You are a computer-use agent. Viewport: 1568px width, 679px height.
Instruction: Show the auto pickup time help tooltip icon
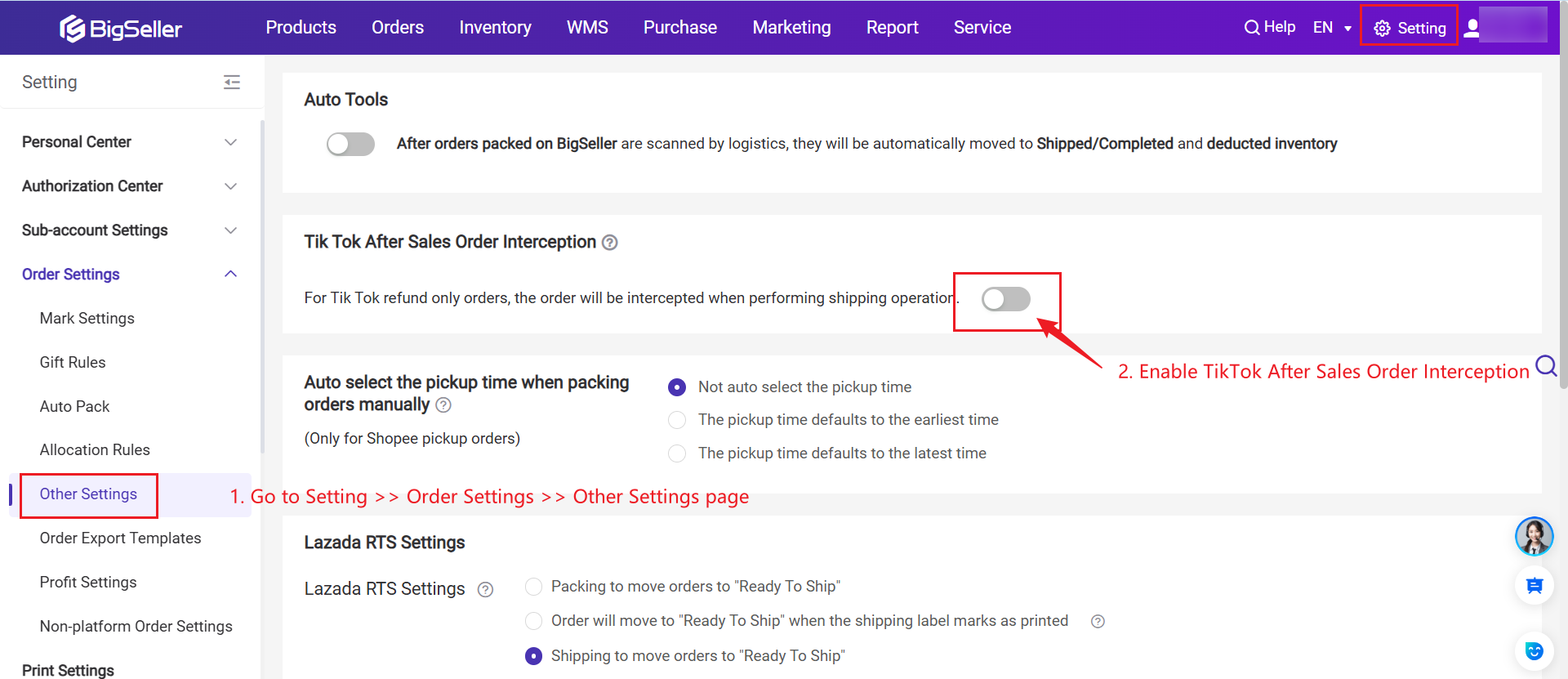point(443,405)
